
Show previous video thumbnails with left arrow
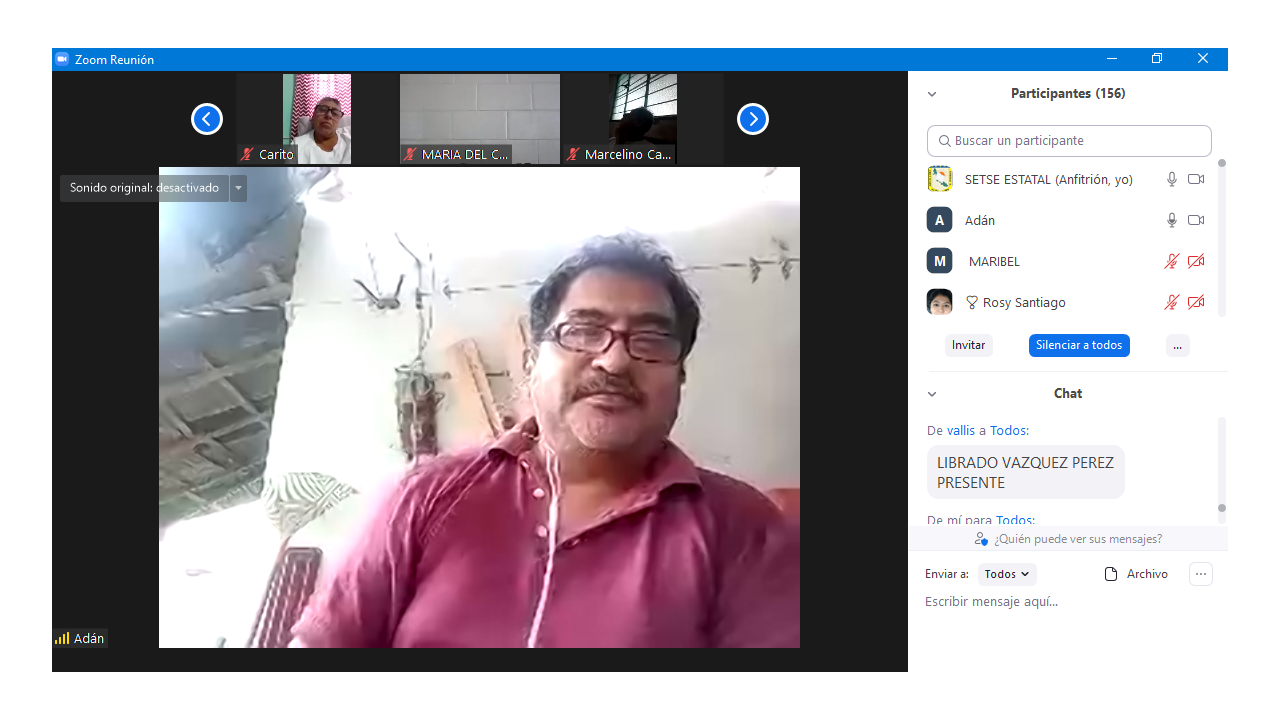pyautogui.click(x=207, y=119)
